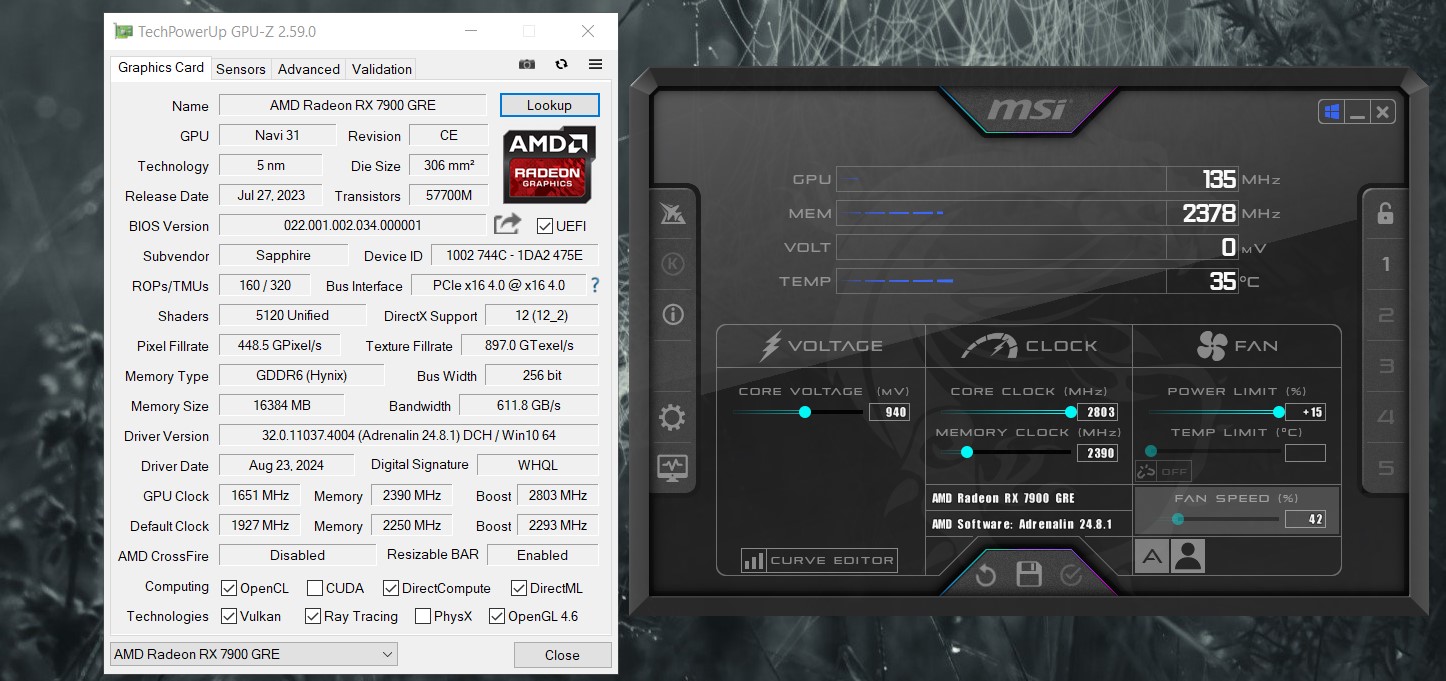Image resolution: width=1446 pixels, height=681 pixels.
Task: Adjust the Core Voltage slider handle
Action: [x=805, y=412]
